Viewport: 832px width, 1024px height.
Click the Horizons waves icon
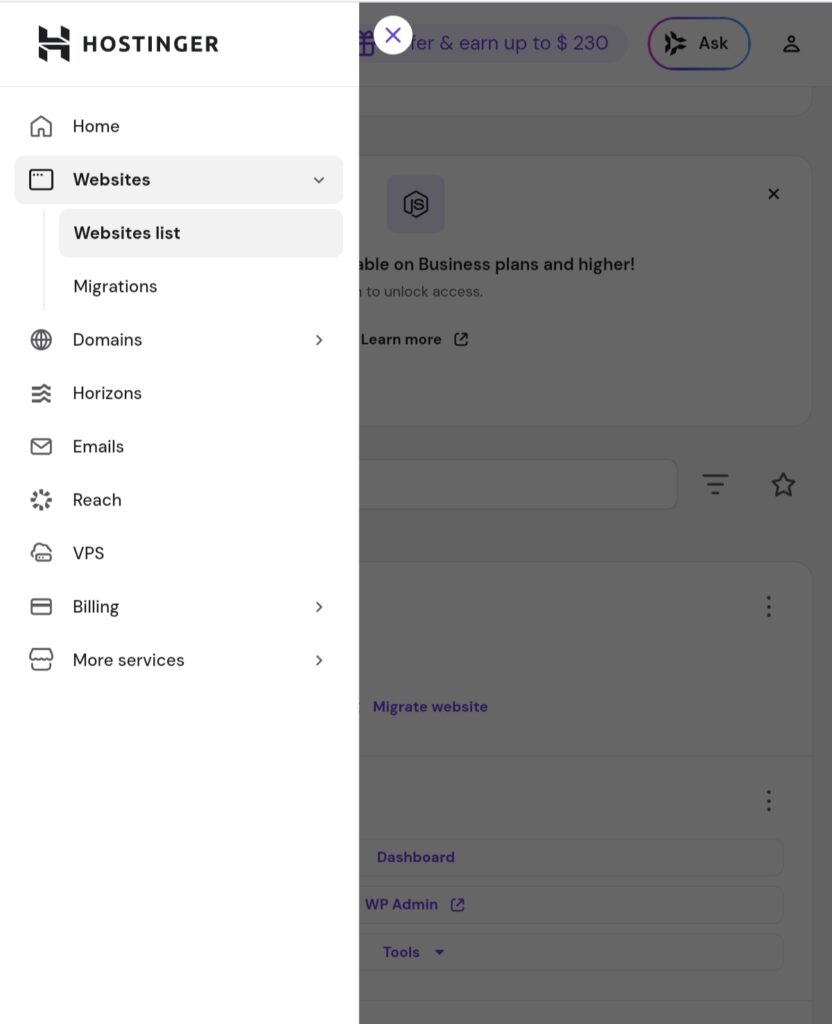click(x=41, y=393)
